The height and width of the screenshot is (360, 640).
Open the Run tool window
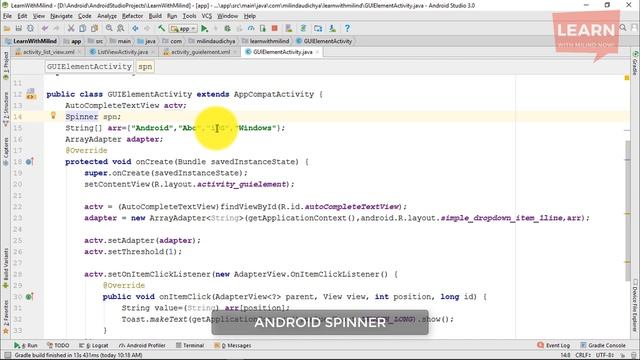26,345
